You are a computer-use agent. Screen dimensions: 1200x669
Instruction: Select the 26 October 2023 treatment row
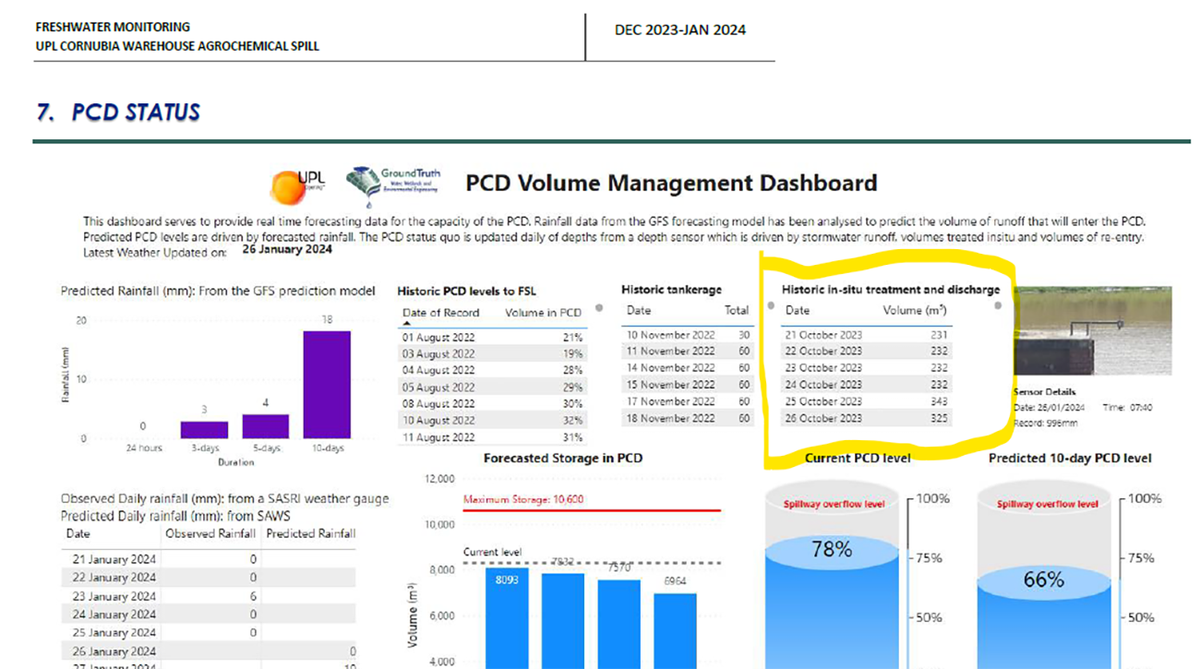pos(868,418)
